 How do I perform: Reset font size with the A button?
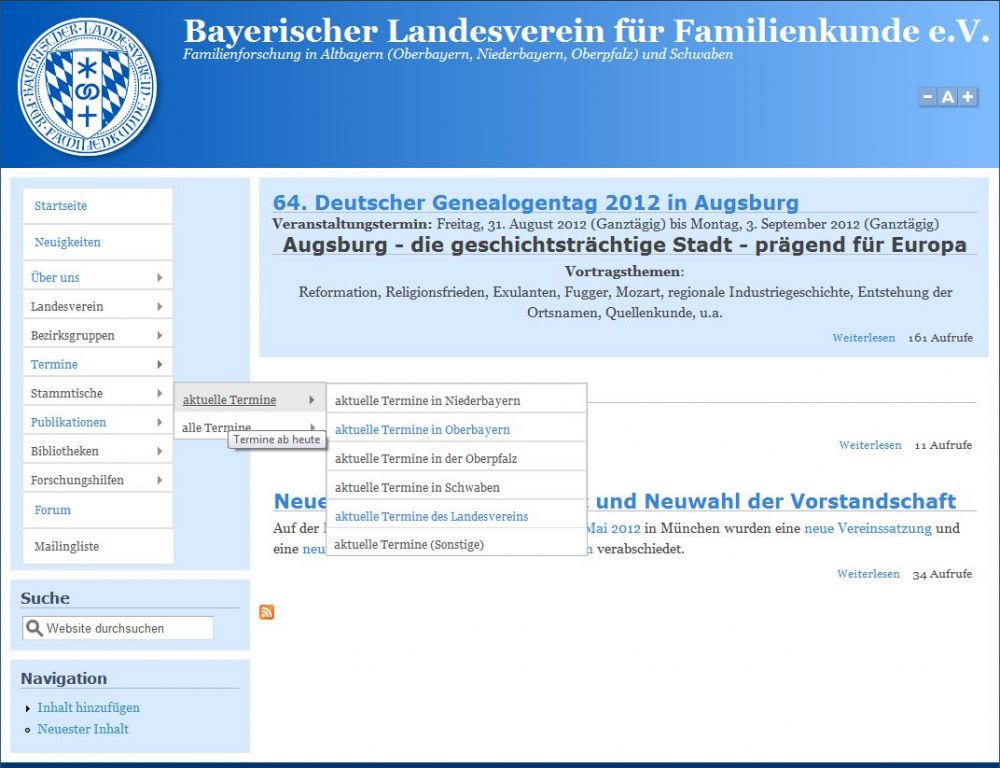947,97
